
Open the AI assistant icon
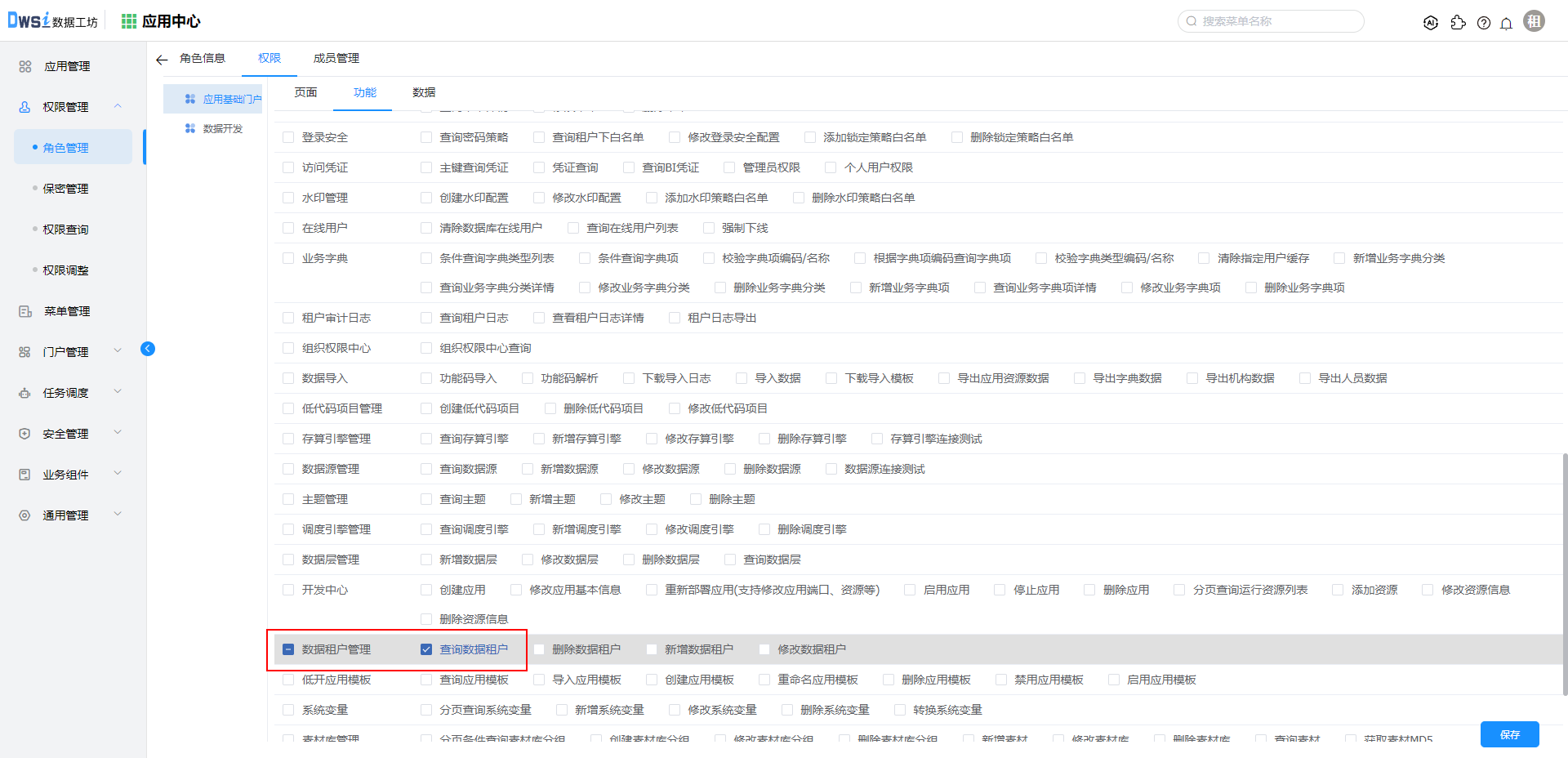[1430, 23]
